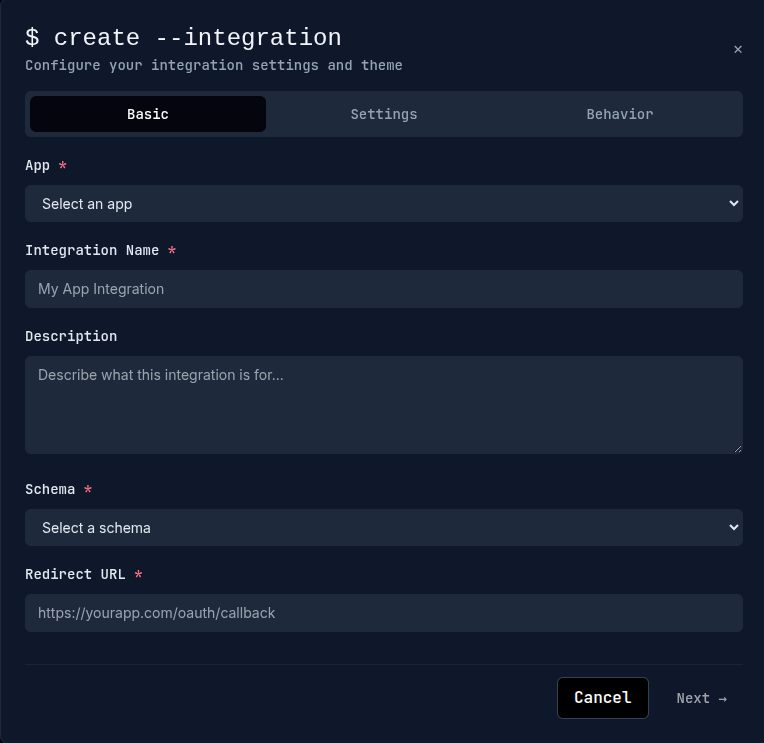764x743 pixels.
Task: Click the Redirect URL input field
Action: point(384,613)
